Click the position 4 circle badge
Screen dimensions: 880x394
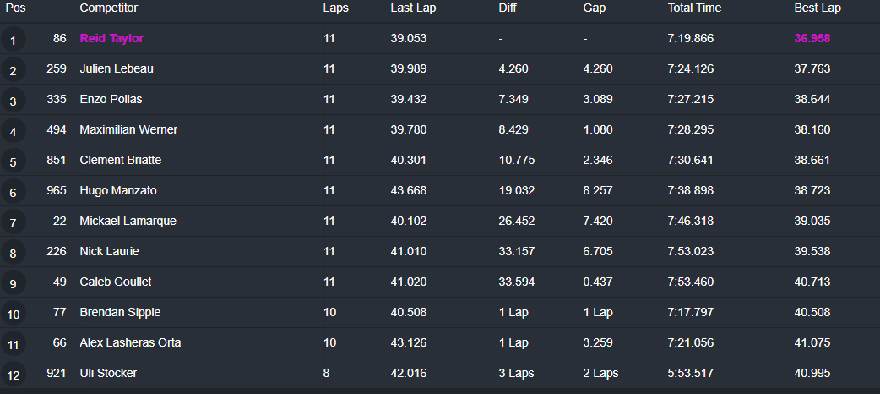pos(13,131)
